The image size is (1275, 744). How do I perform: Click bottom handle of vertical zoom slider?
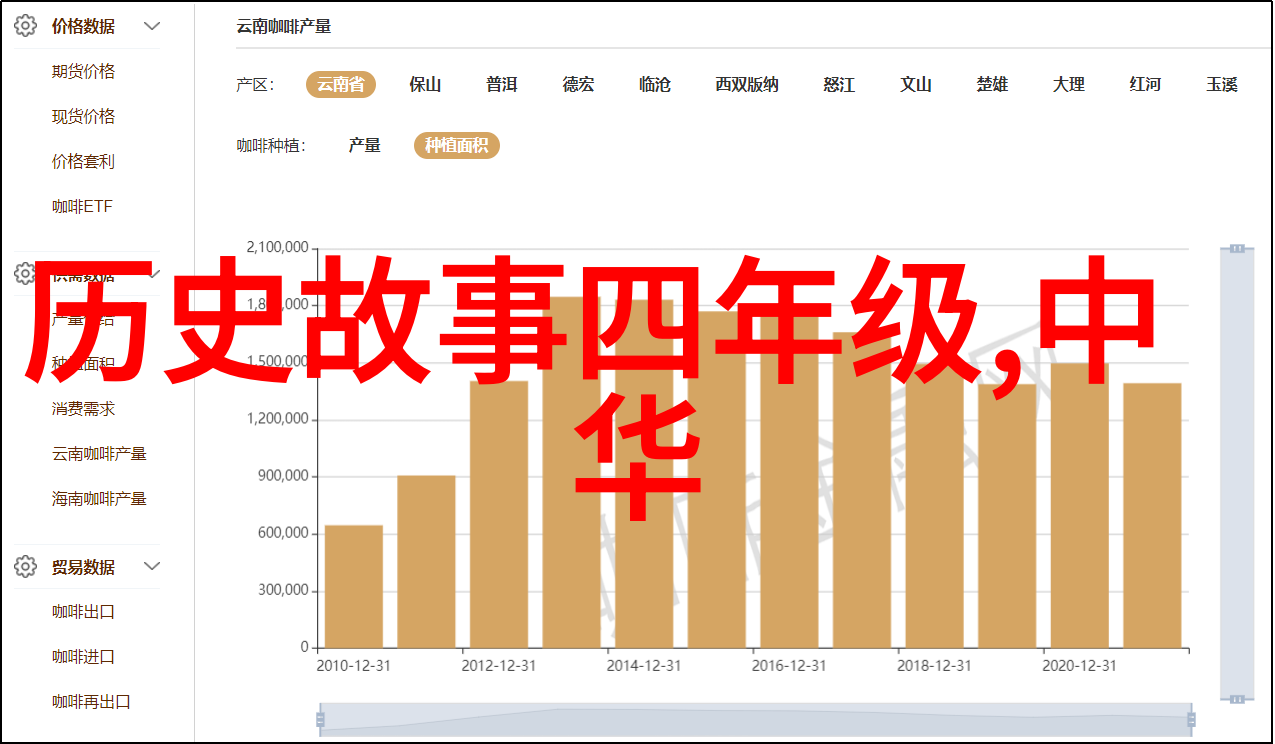click(x=1237, y=698)
